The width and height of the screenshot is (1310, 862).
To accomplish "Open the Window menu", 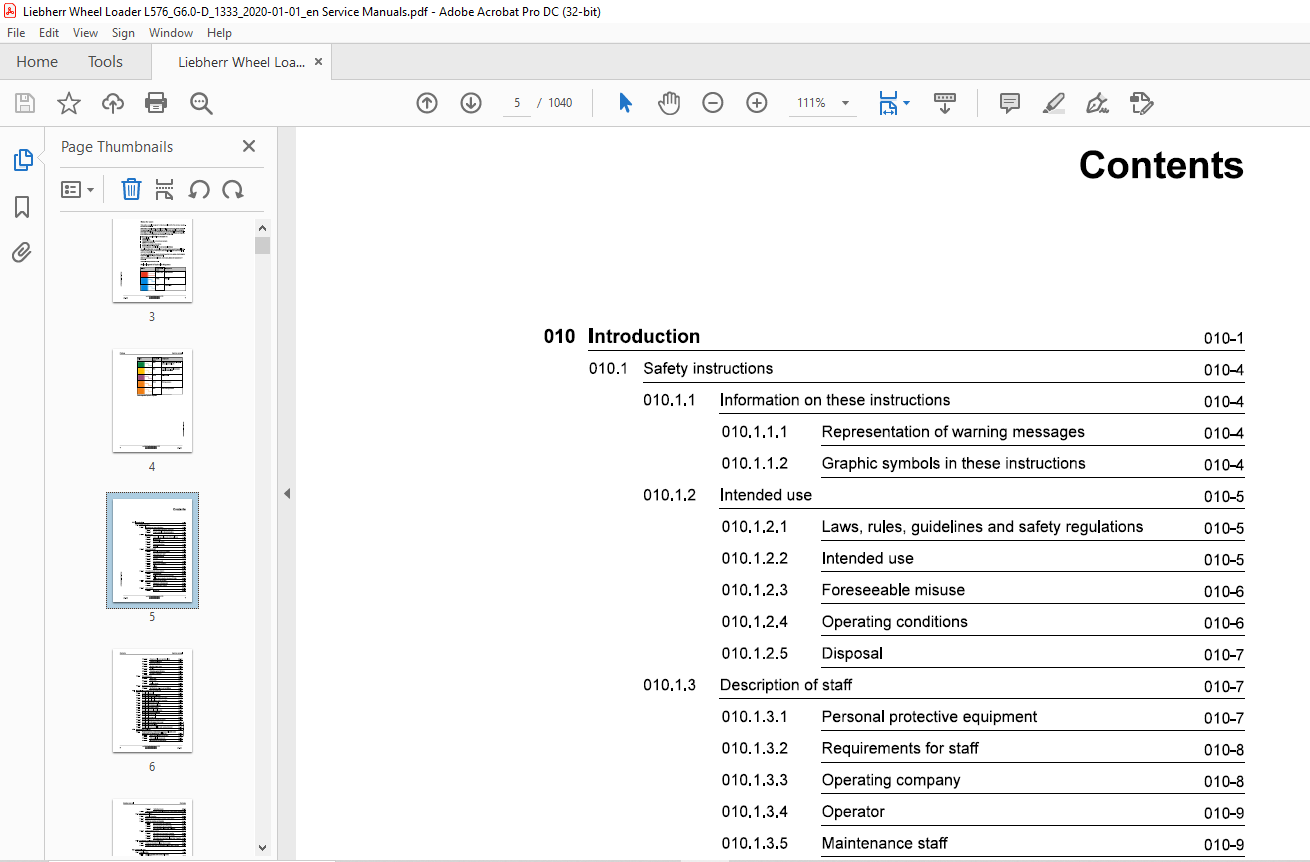I will [171, 33].
